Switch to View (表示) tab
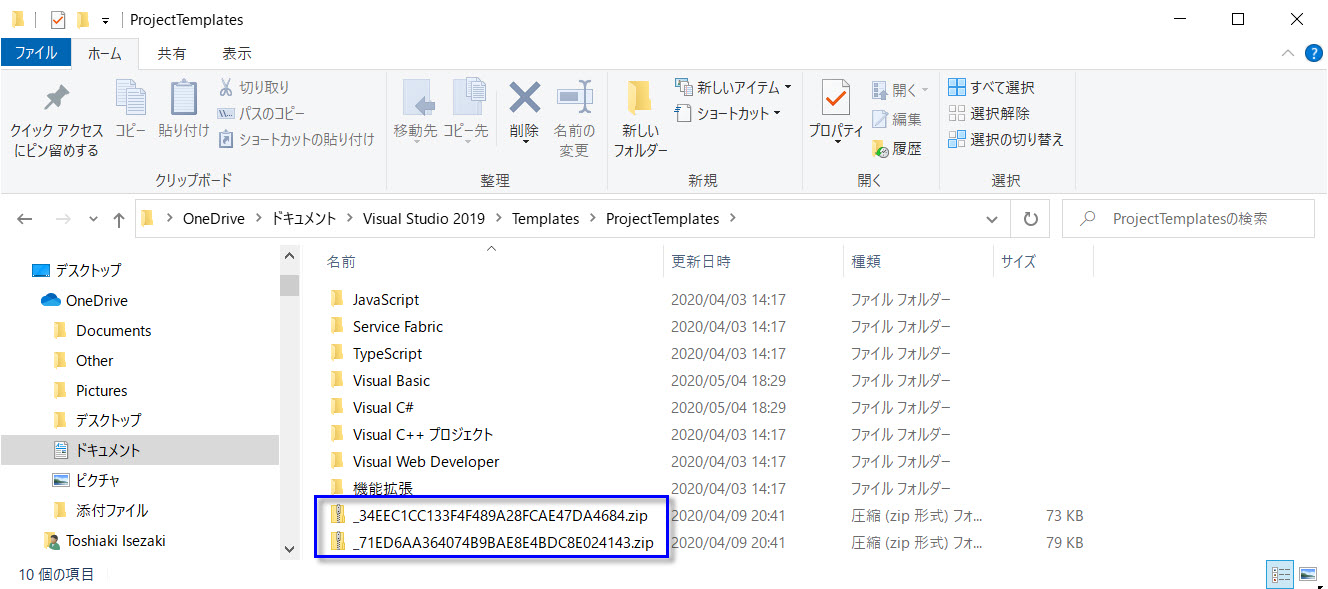The height and width of the screenshot is (589, 1328). (237, 53)
